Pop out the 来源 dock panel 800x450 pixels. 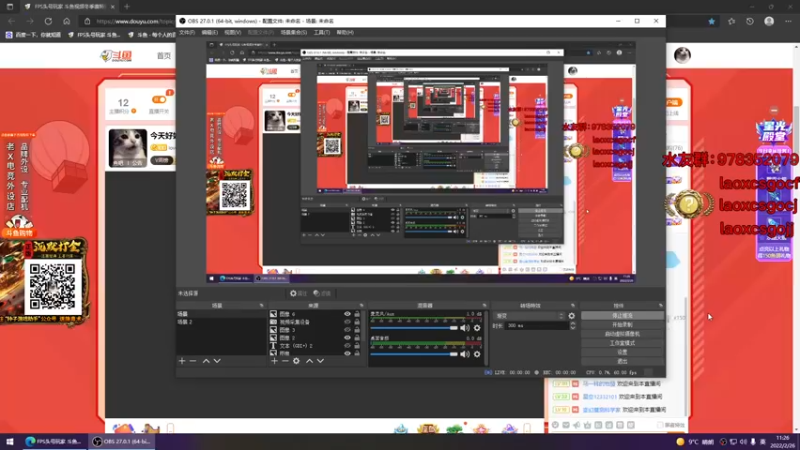pos(361,306)
